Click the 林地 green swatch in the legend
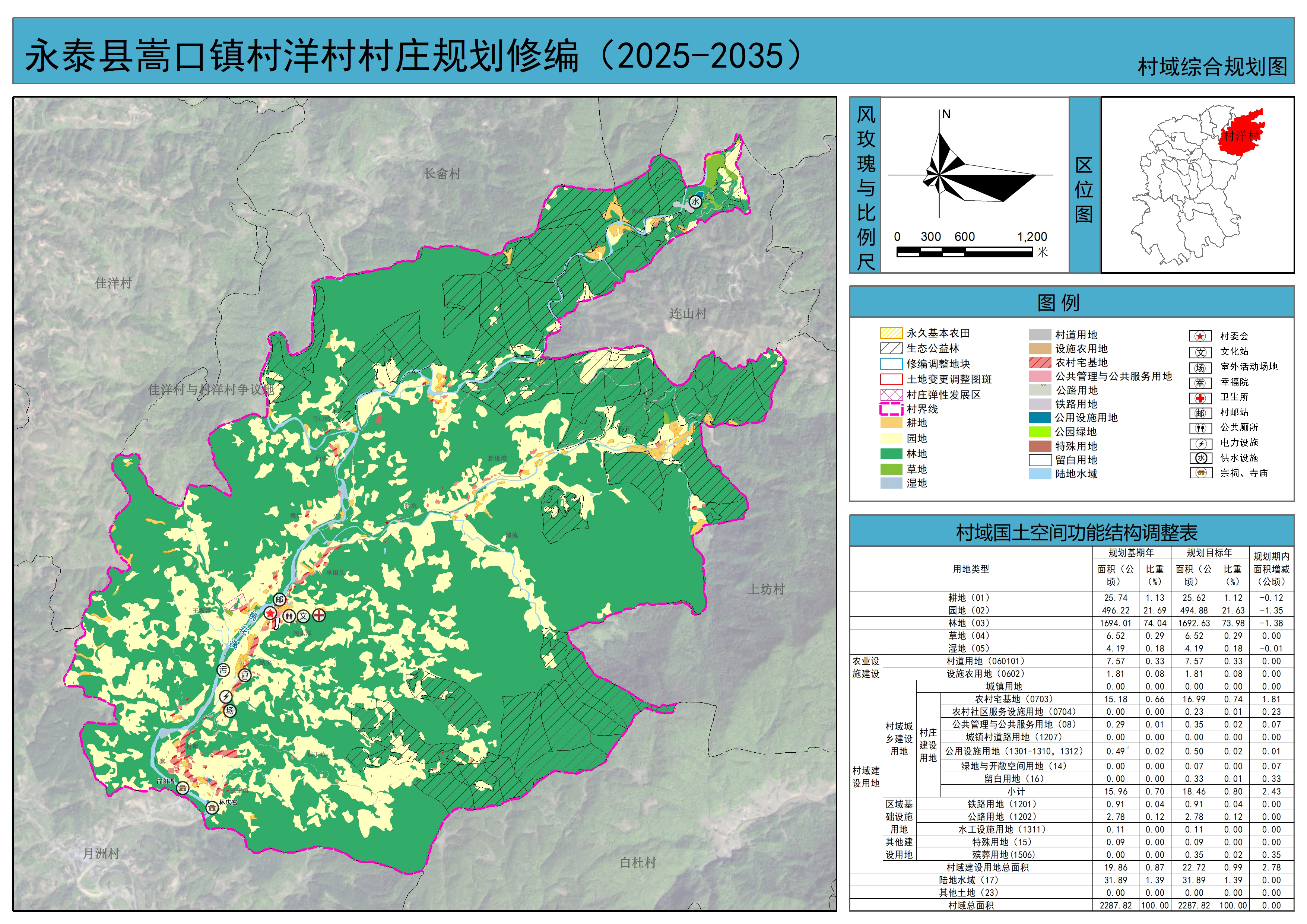Viewport: 1307px width, 924px height. click(x=891, y=454)
